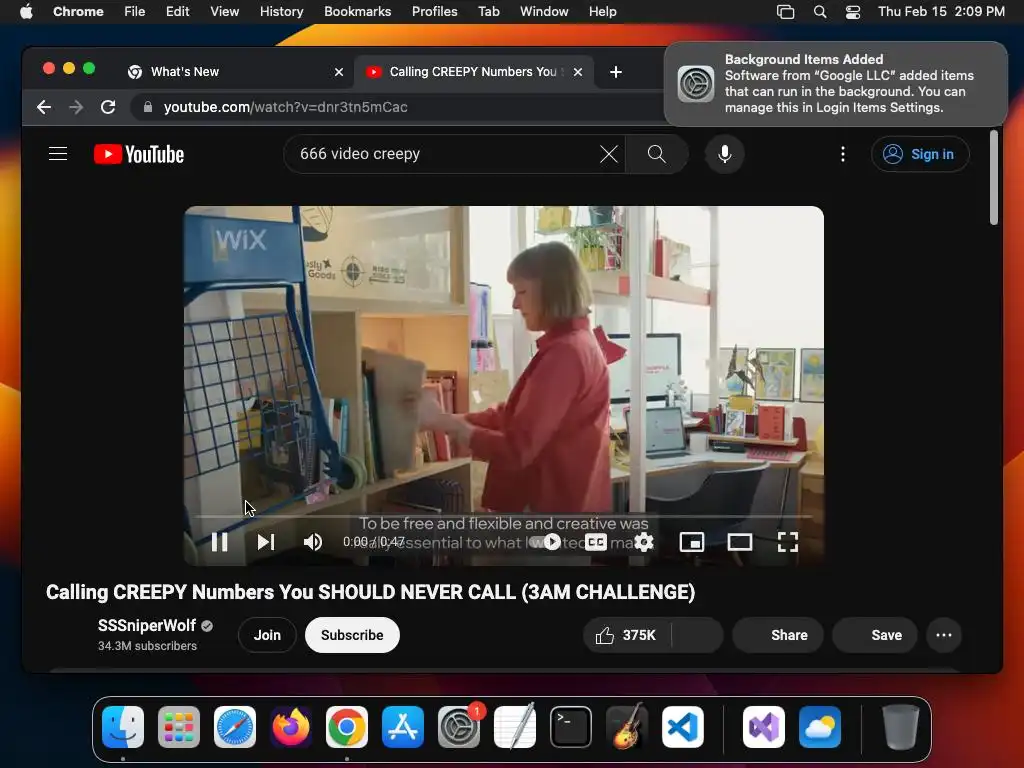Open the History menu

click(281, 12)
